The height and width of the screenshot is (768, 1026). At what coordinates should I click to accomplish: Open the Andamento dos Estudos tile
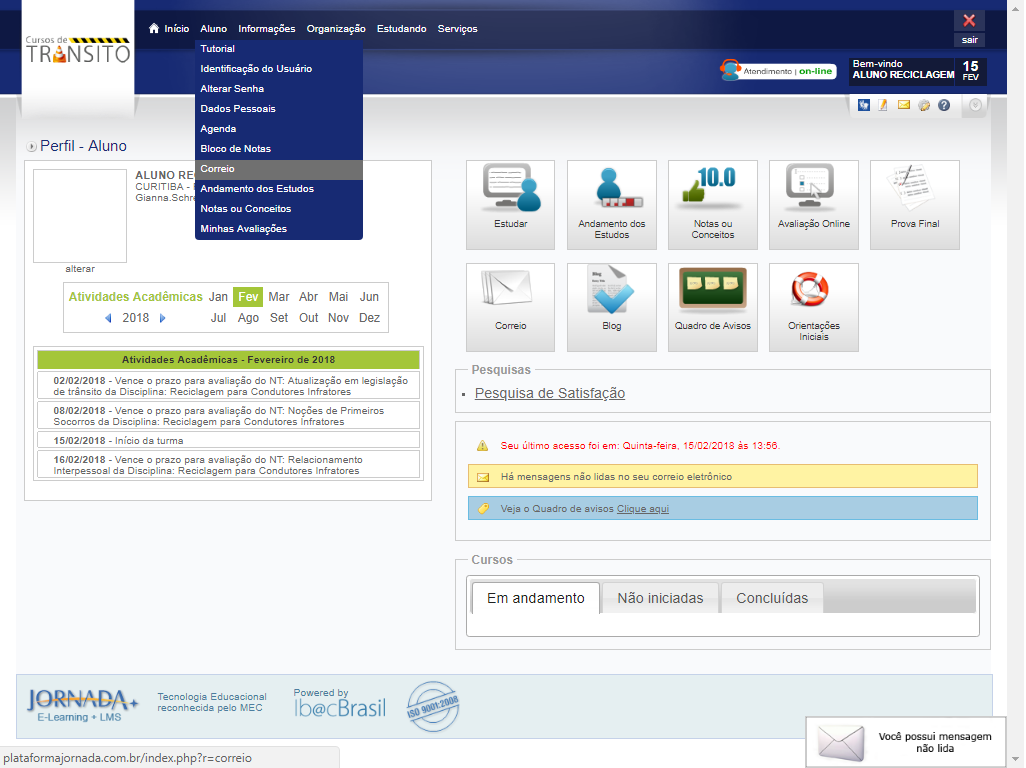(612, 205)
